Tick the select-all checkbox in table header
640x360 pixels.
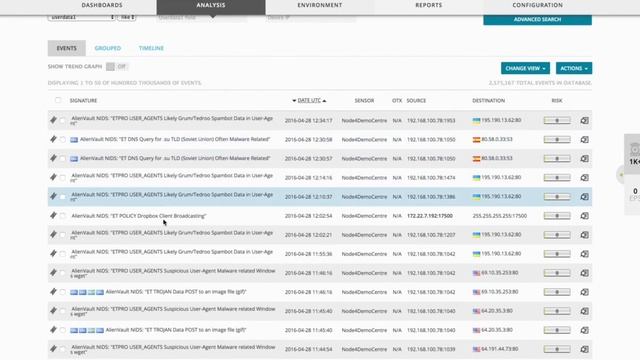coord(58,100)
